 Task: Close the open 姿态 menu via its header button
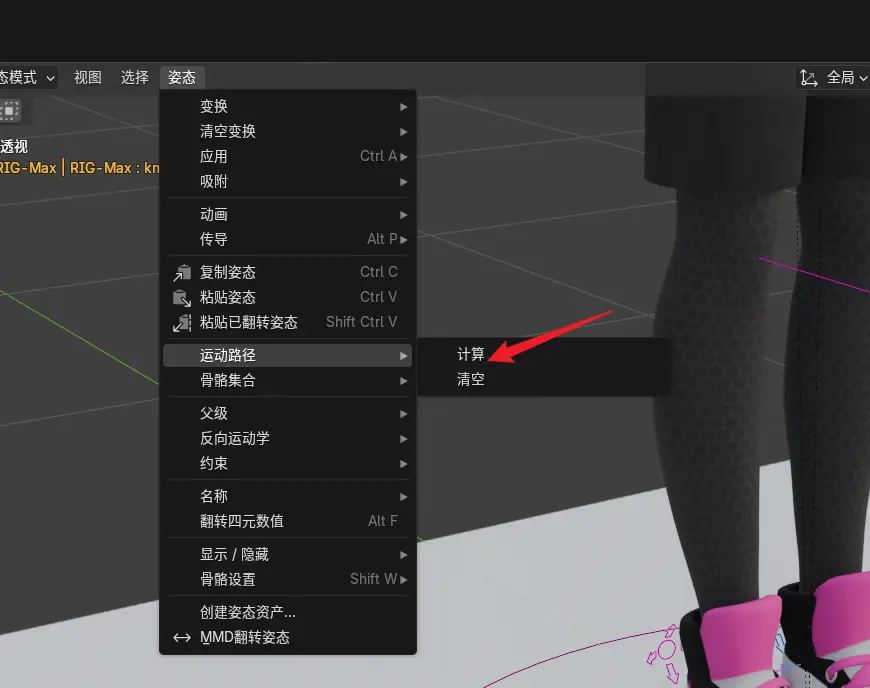pyautogui.click(x=182, y=78)
